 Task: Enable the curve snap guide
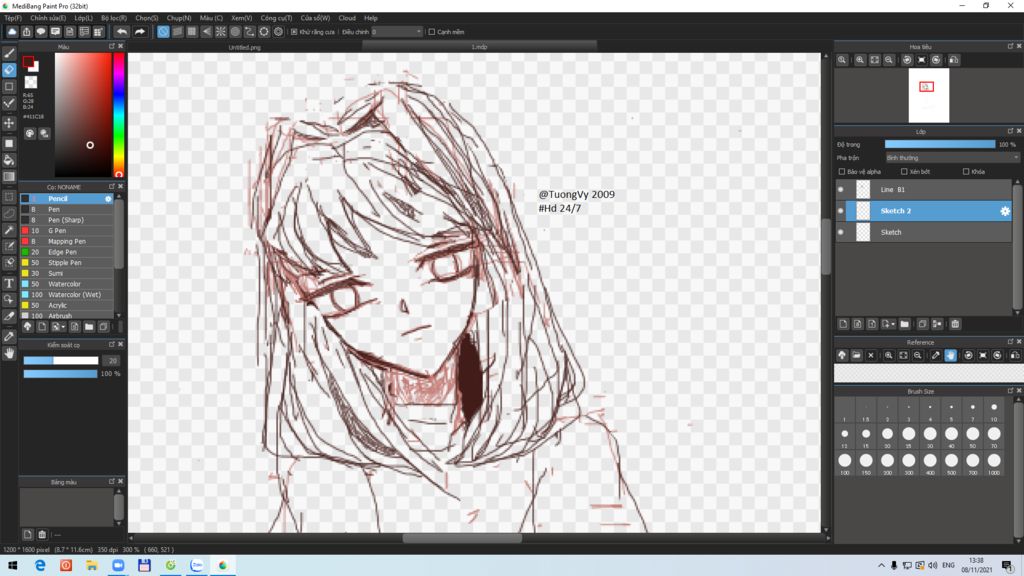pos(249,31)
